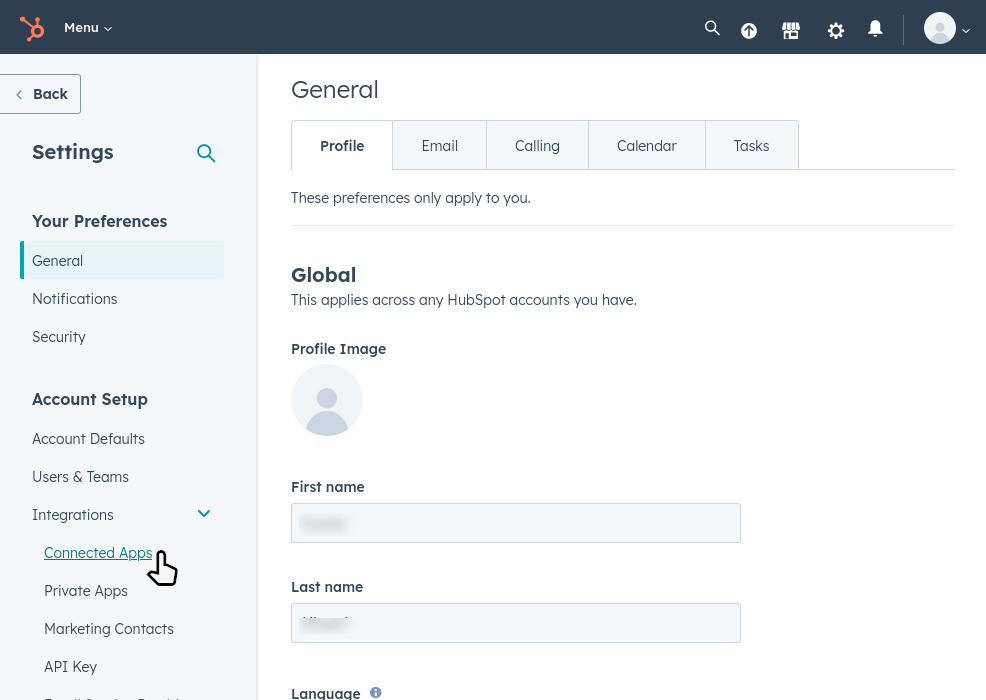Select the Tasks tab

(751, 146)
